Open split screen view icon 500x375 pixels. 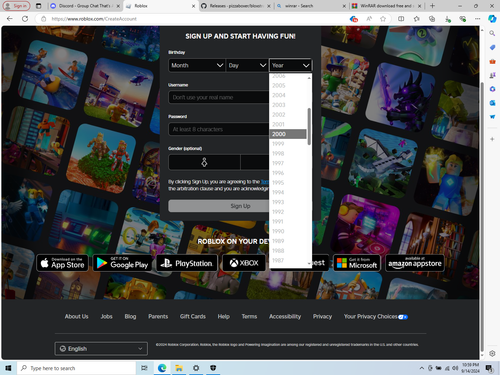click(401, 19)
